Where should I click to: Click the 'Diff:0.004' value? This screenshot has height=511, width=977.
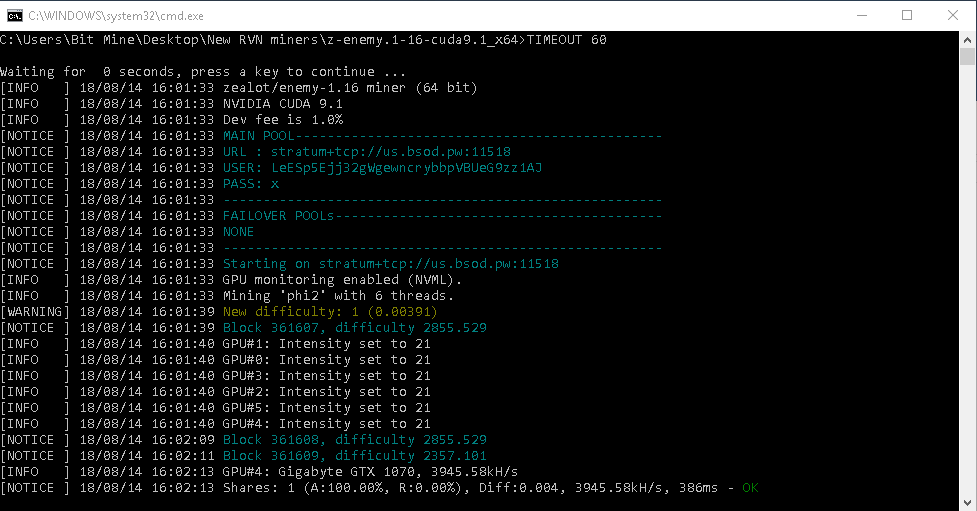(518, 488)
